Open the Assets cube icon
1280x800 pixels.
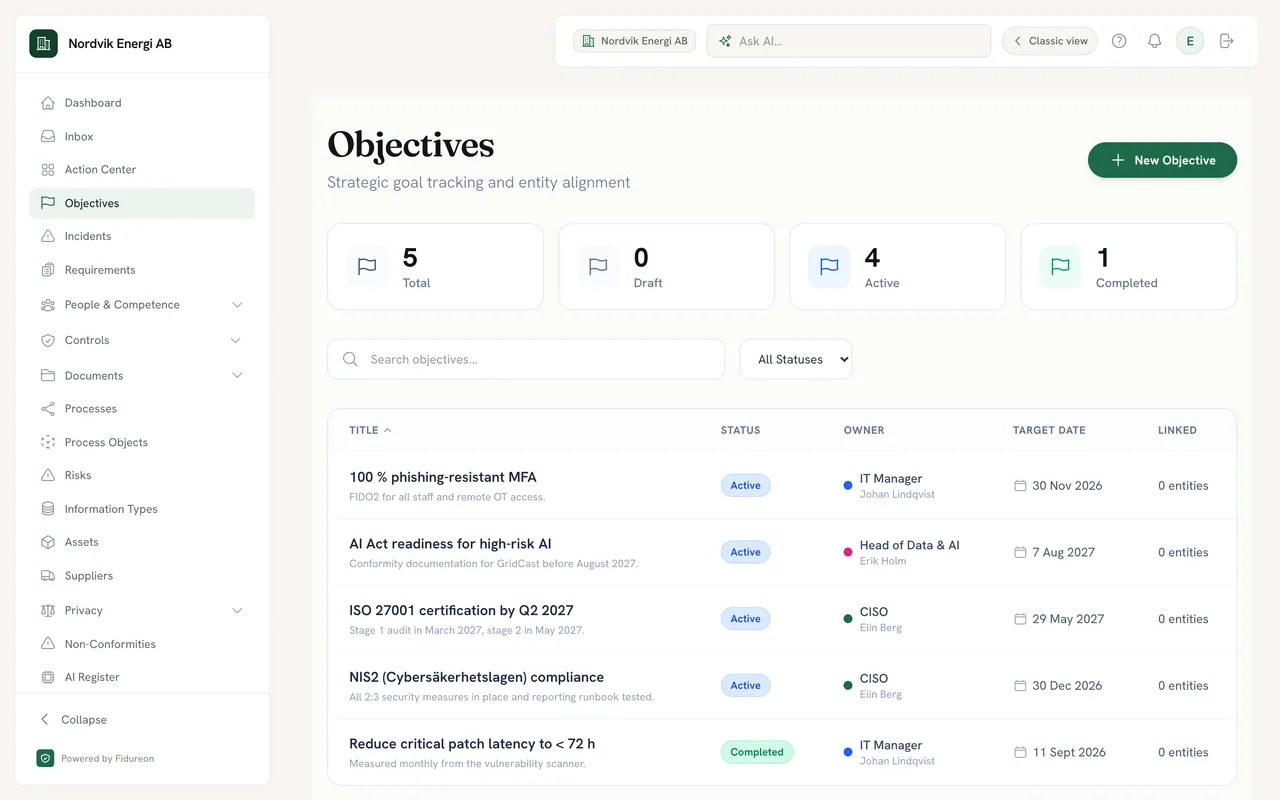pyautogui.click(x=47, y=542)
